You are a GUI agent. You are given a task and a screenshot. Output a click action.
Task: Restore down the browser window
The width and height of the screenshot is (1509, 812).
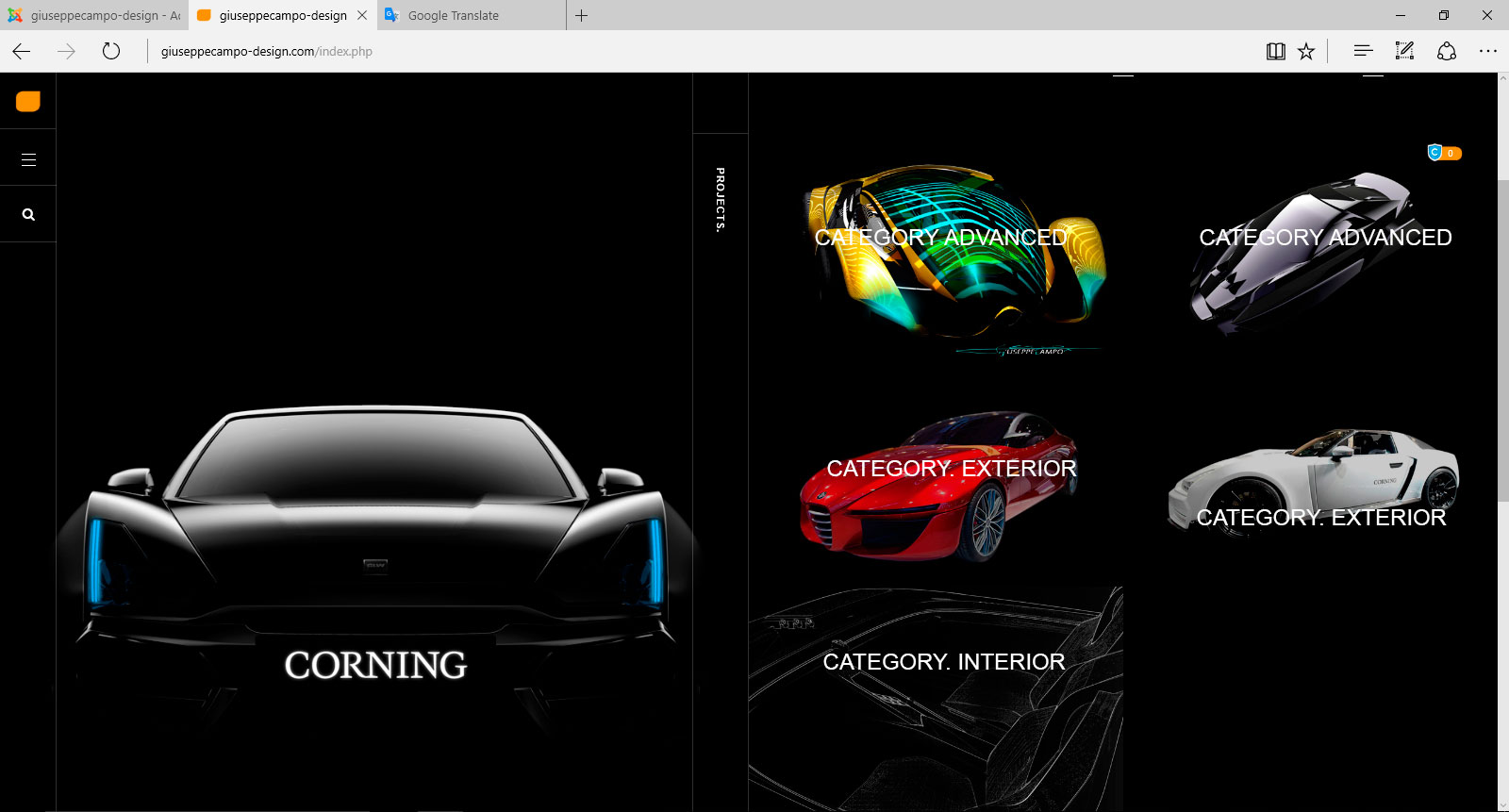[1444, 15]
